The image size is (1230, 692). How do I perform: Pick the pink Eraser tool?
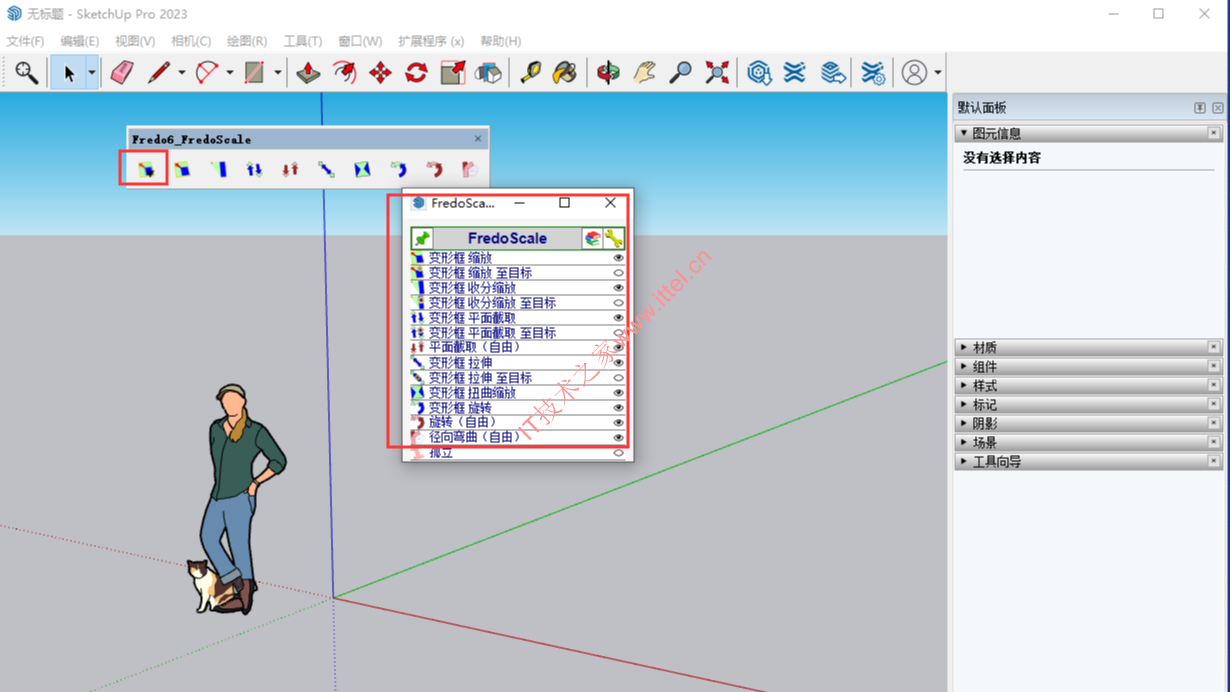coord(122,72)
